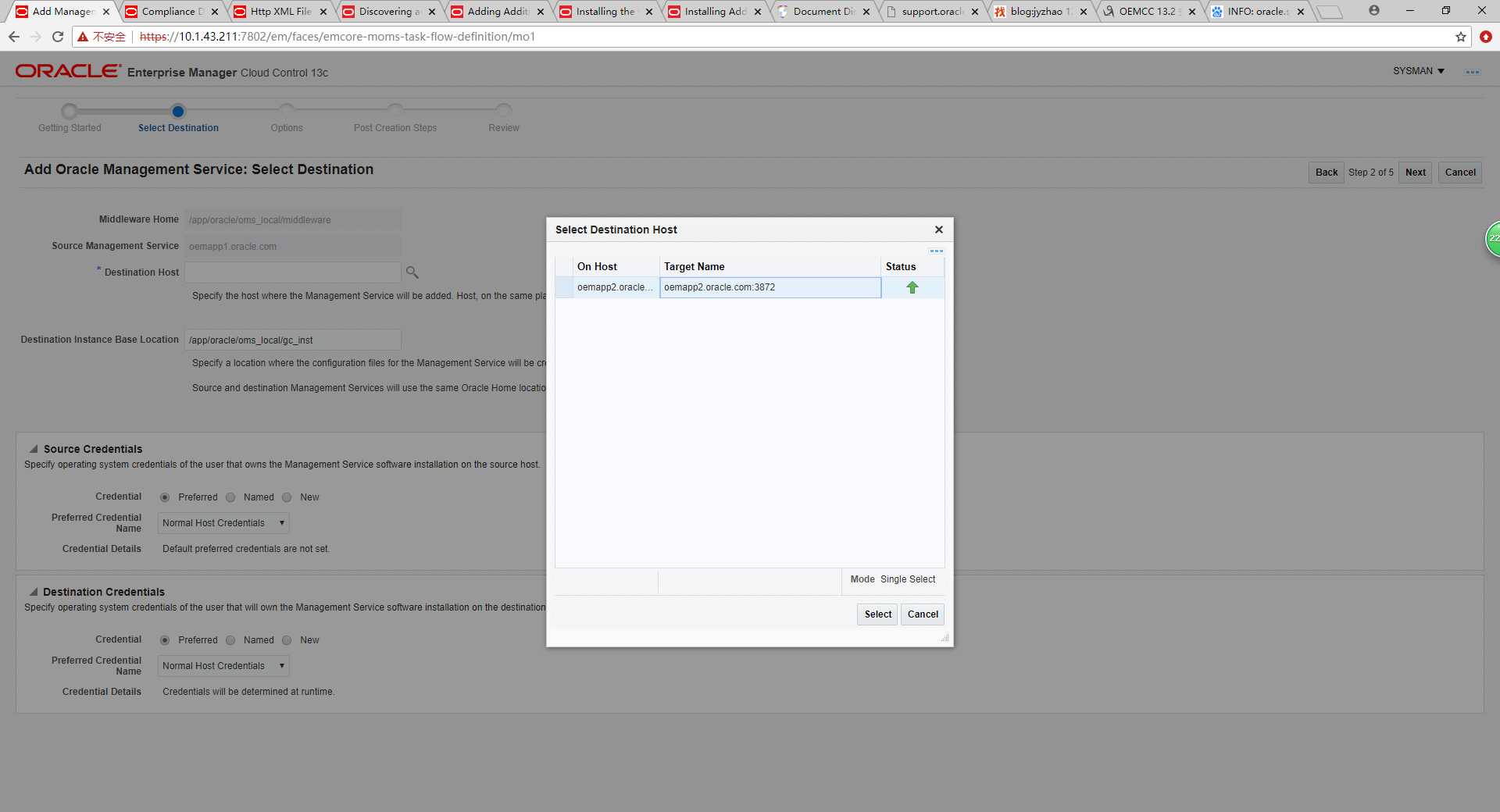Screen dimensions: 1500x812
Task: Click the wizard Cancel button
Action: point(1460,173)
